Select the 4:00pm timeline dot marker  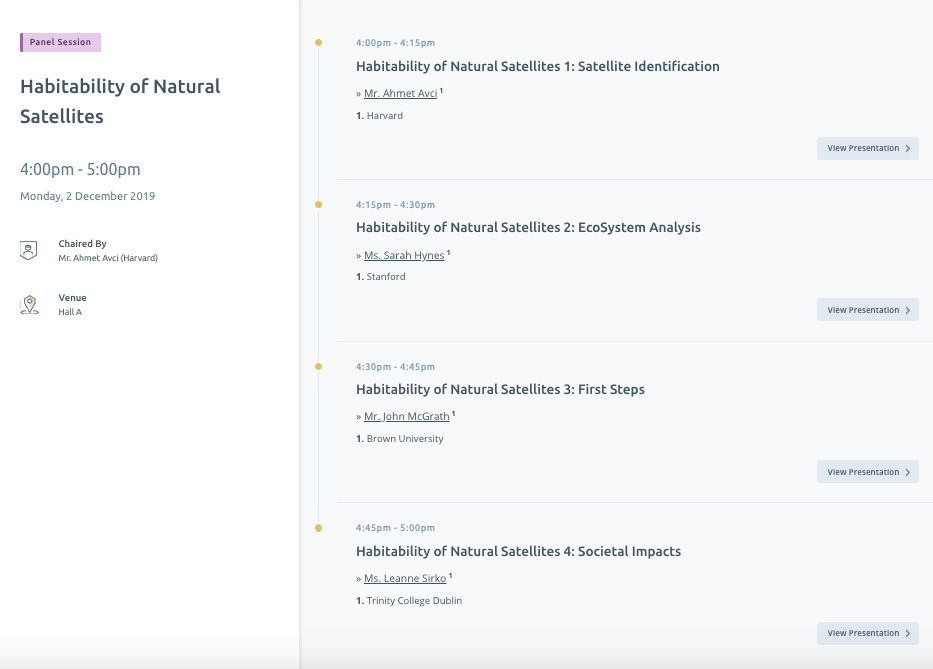(x=318, y=43)
